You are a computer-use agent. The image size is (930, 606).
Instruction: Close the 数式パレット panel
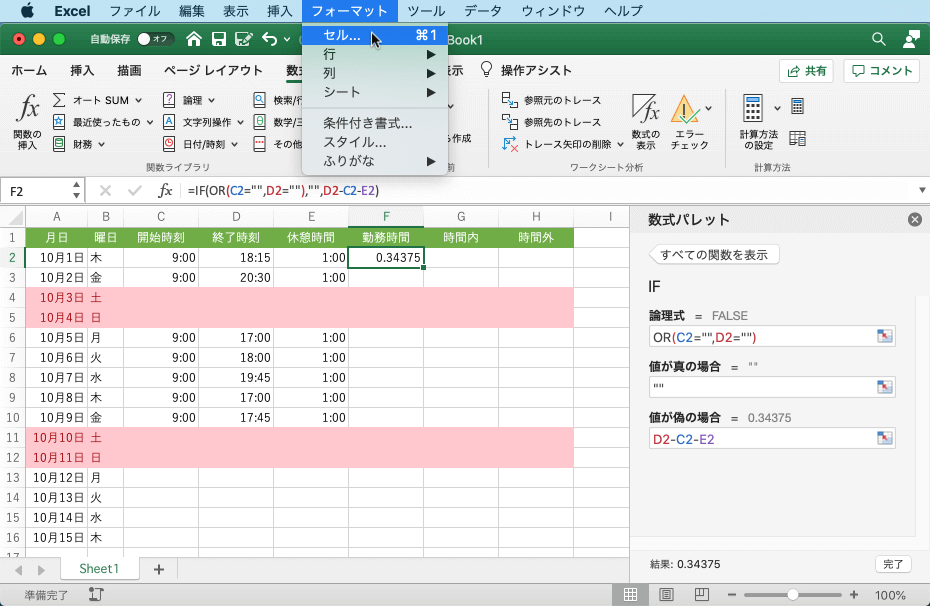(x=915, y=220)
